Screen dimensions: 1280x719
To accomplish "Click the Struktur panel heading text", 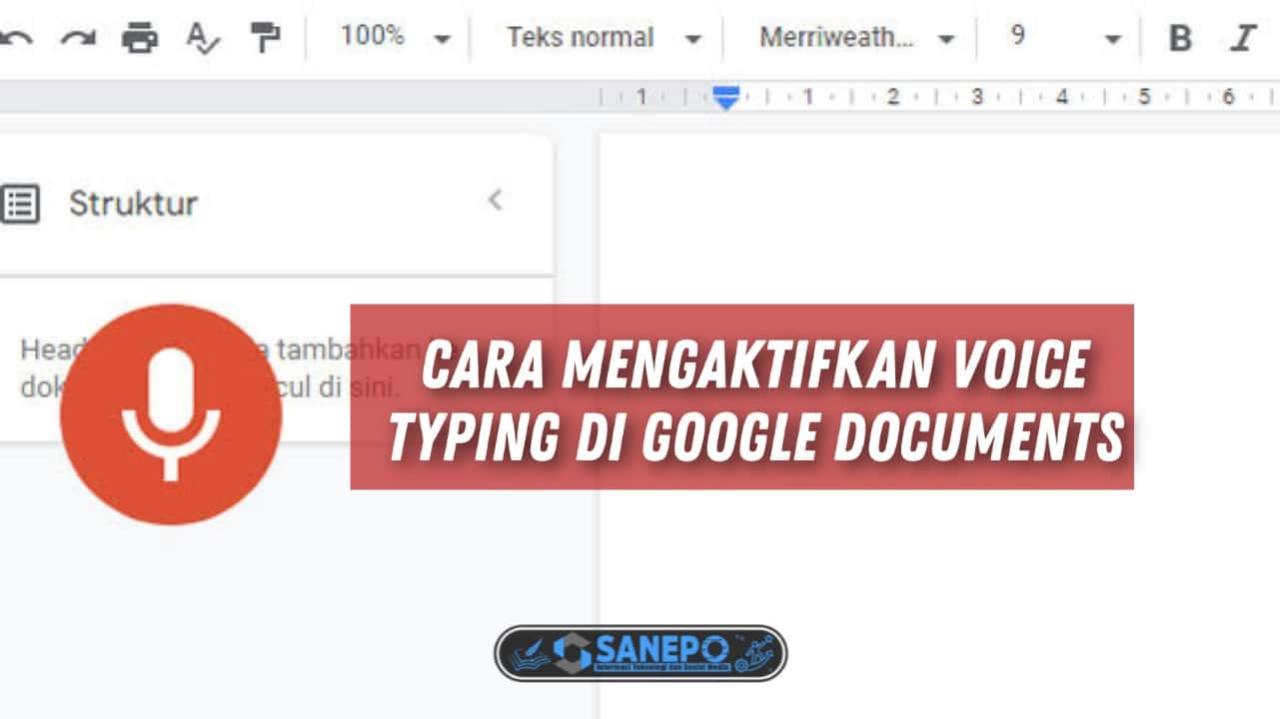I will 133,203.
